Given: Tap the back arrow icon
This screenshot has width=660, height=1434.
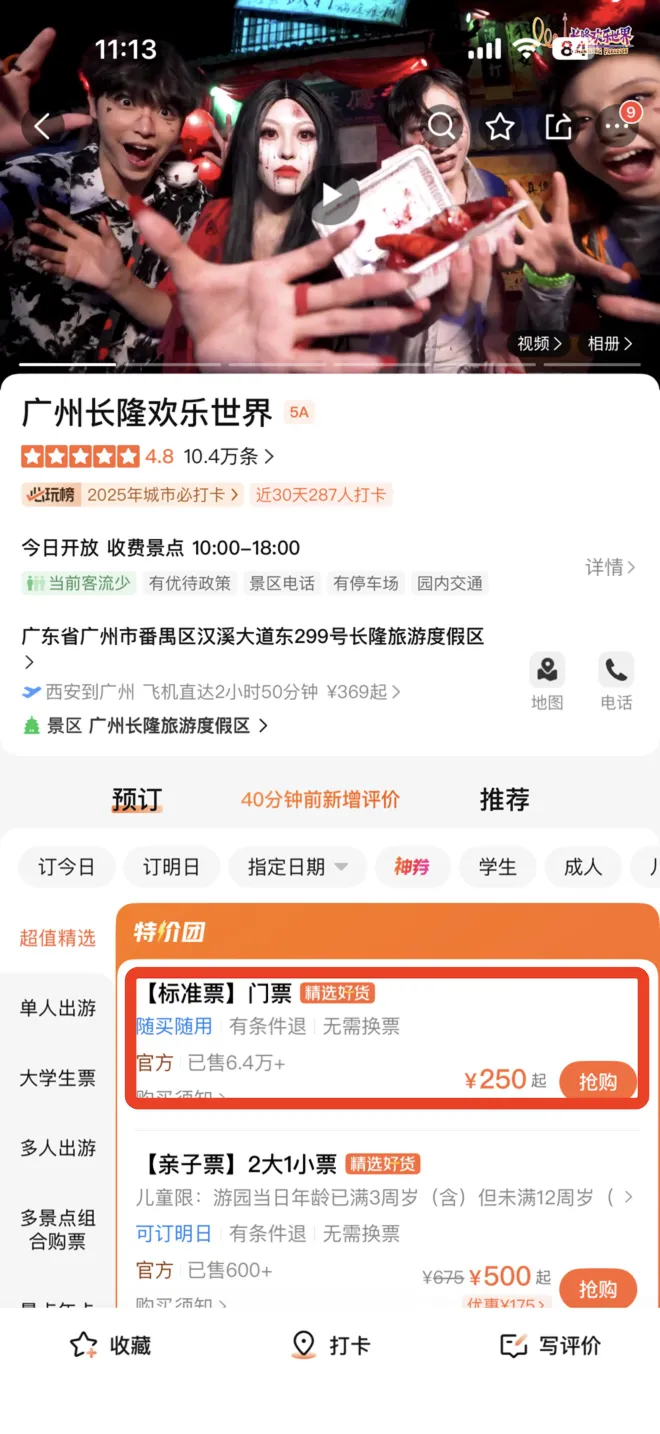Looking at the screenshot, I should [43, 127].
